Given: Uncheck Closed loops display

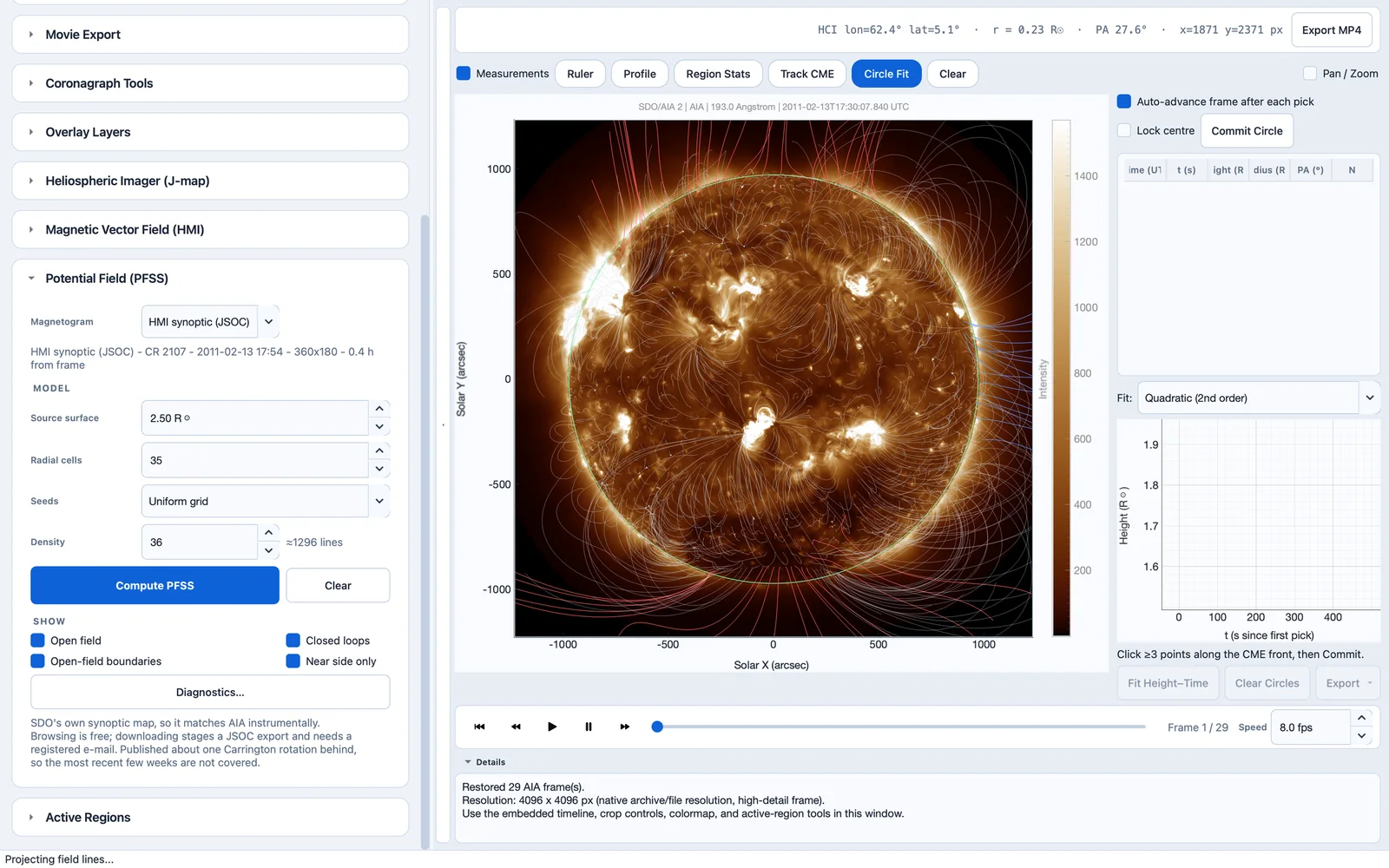Looking at the screenshot, I should pyautogui.click(x=293, y=641).
